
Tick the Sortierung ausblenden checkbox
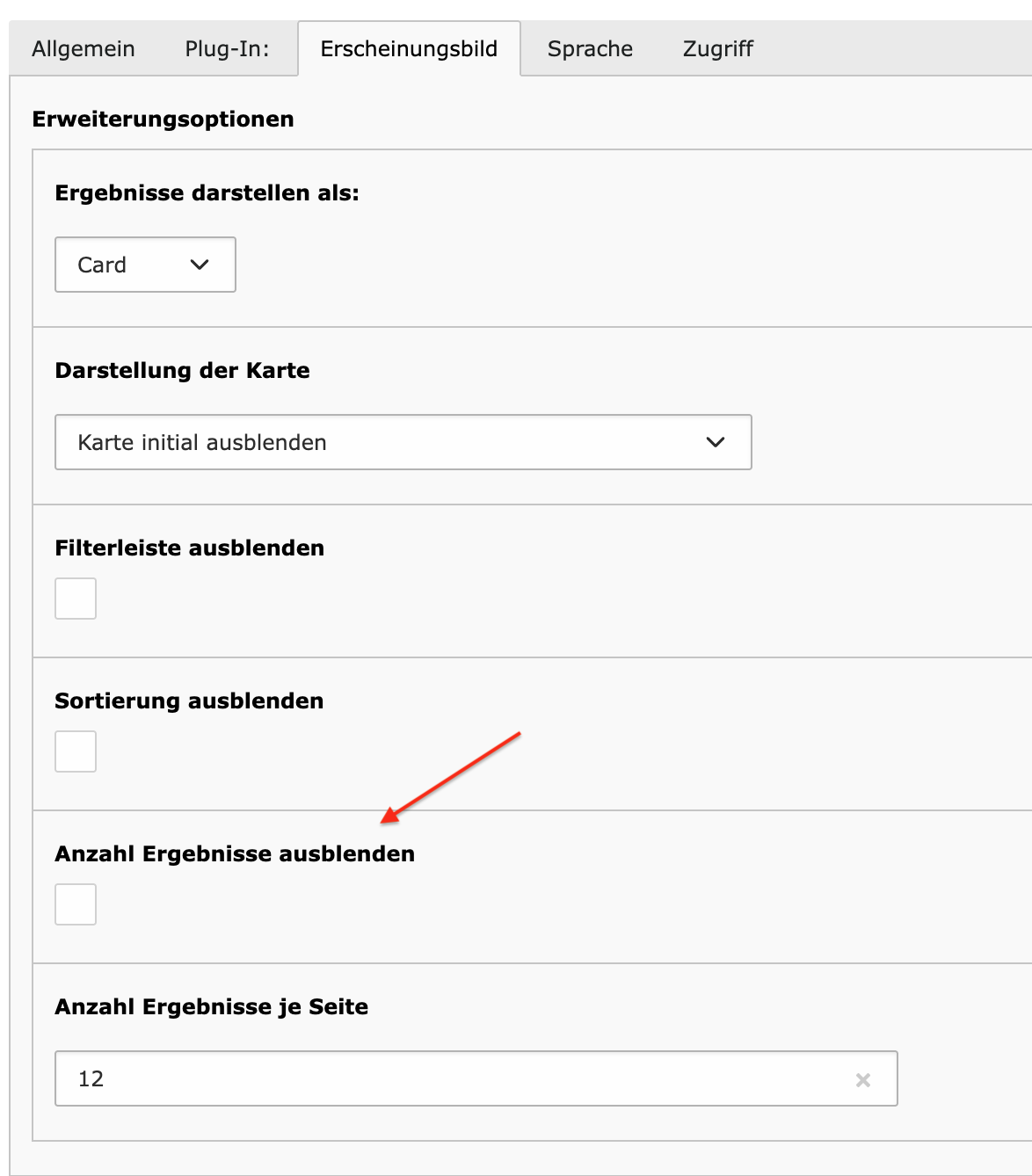coord(76,751)
